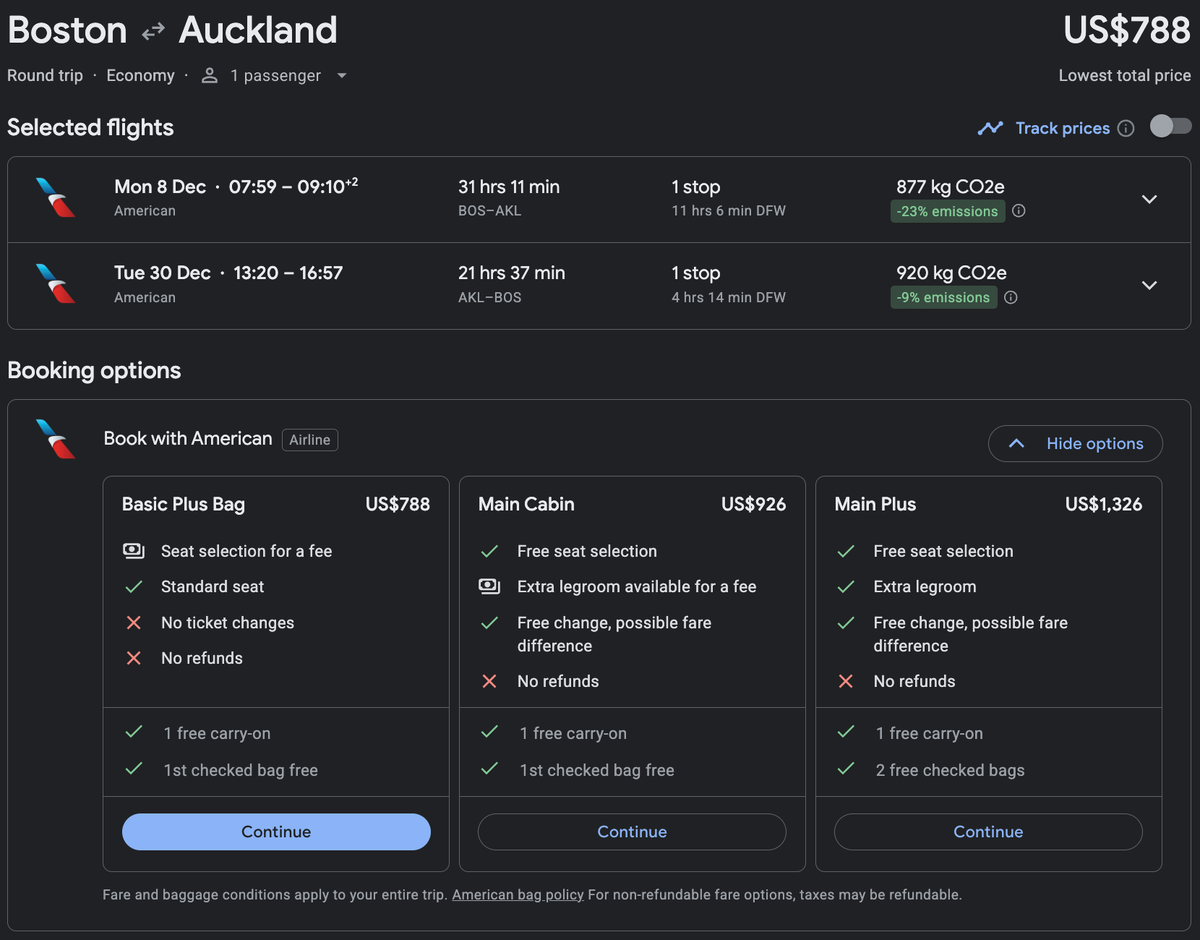Click the checkmark beside Free seat selection in Main Cabin
Viewport: 1200px width, 940px height.
(x=489, y=551)
